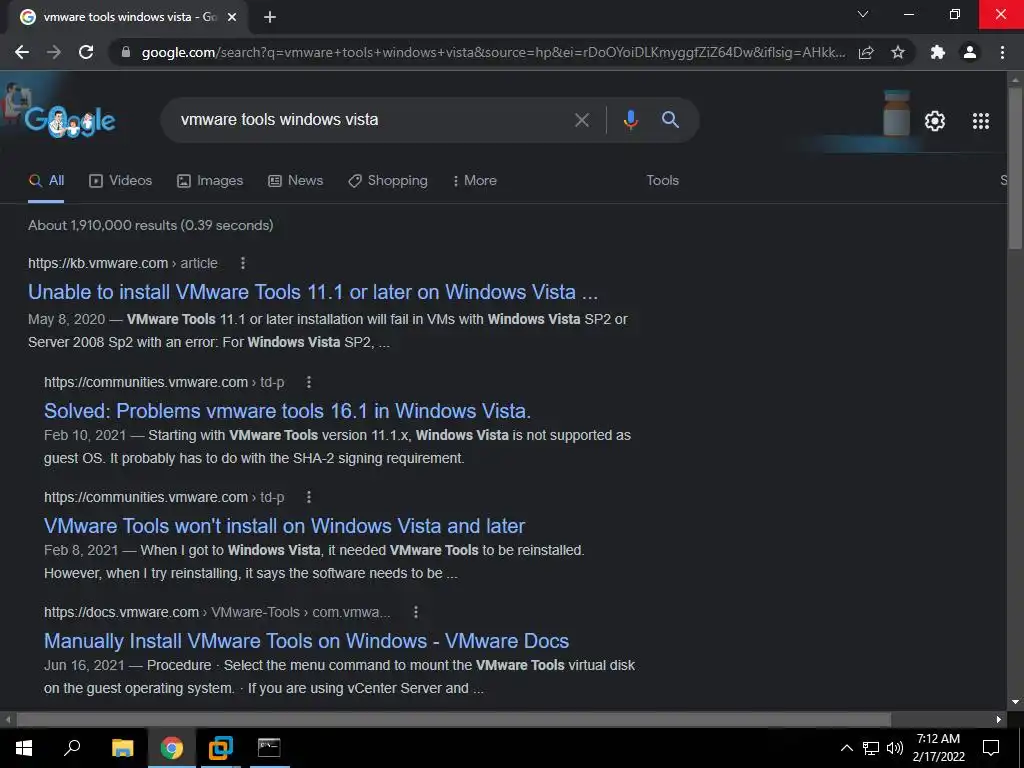Start voice search with microphone
Viewport: 1024px width, 768px height.
pos(630,120)
